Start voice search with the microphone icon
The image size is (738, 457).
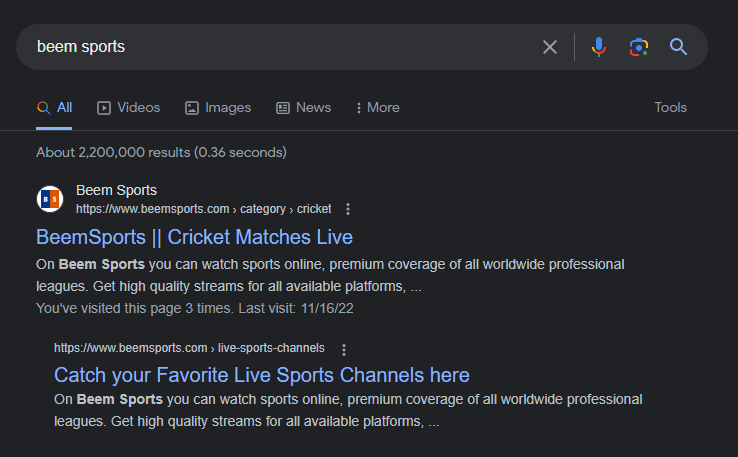pyautogui.click(x=599, y=47)
